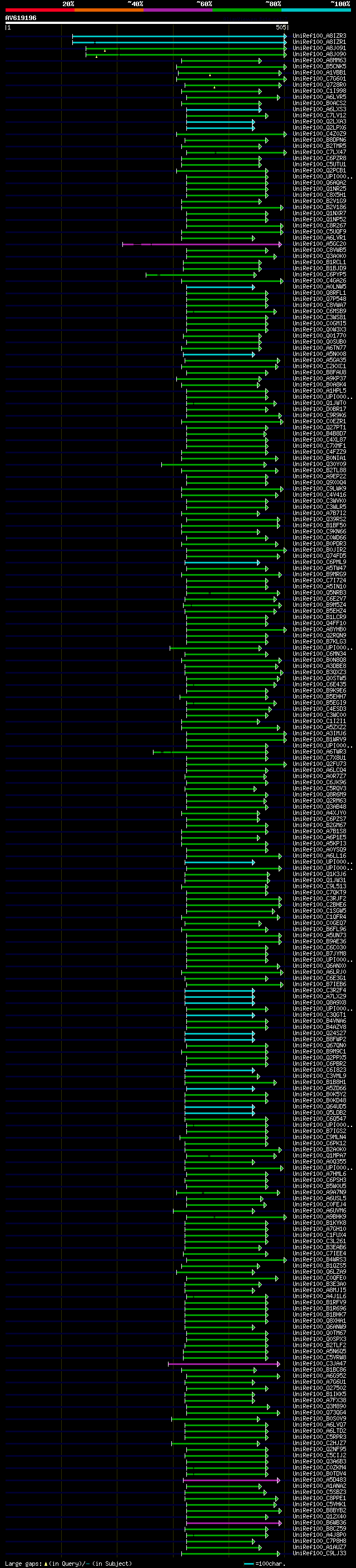
Task: Click the cyan alignment bar for UniRef100_A8IZR3
Action: (x=180, y=36)
